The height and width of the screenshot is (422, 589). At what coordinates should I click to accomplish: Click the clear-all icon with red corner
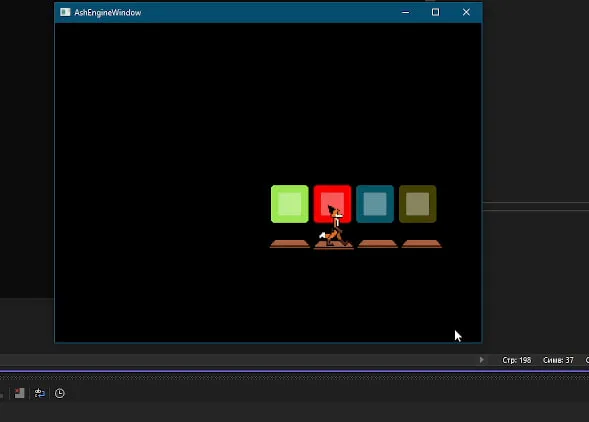click(20, 393)
